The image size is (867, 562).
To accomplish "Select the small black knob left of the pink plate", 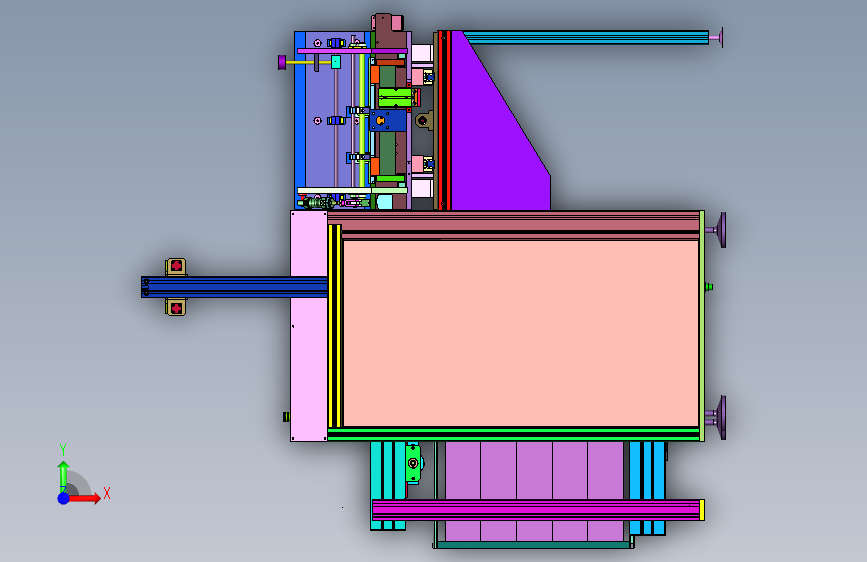I will tap(286, 417).
